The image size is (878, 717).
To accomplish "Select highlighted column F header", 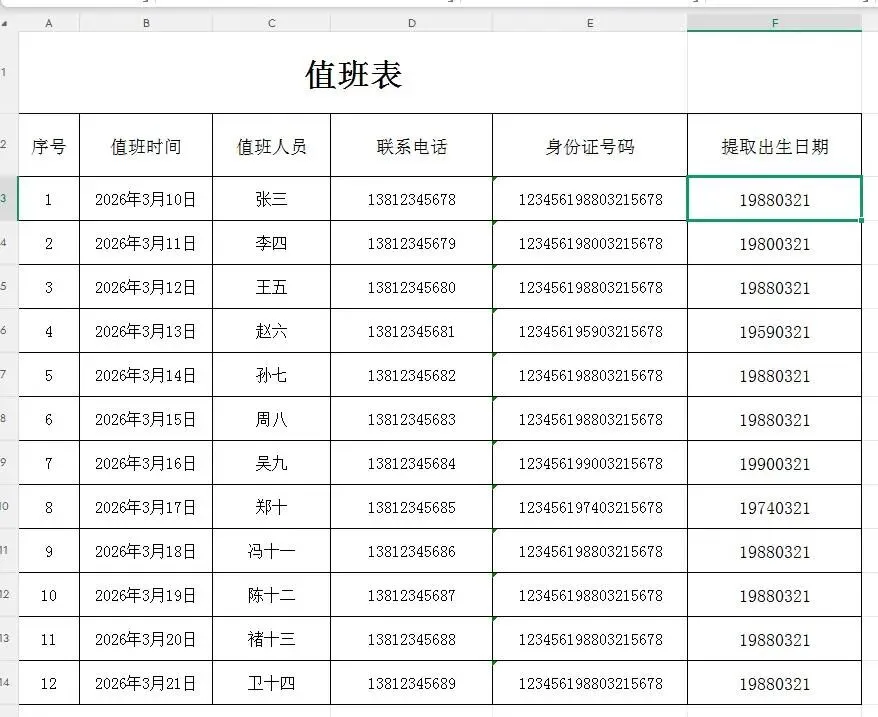I will coord(774,24).
